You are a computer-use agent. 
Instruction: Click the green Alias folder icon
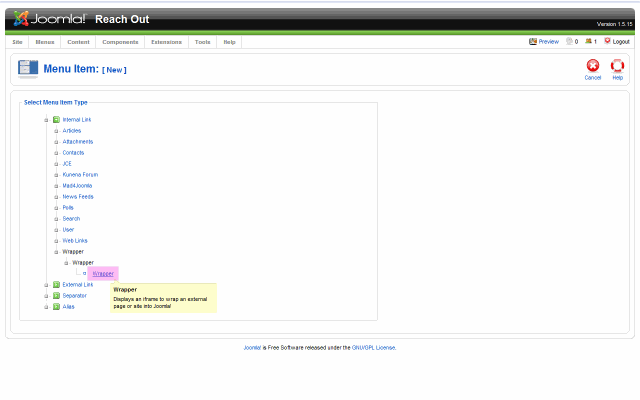(56, 307)
